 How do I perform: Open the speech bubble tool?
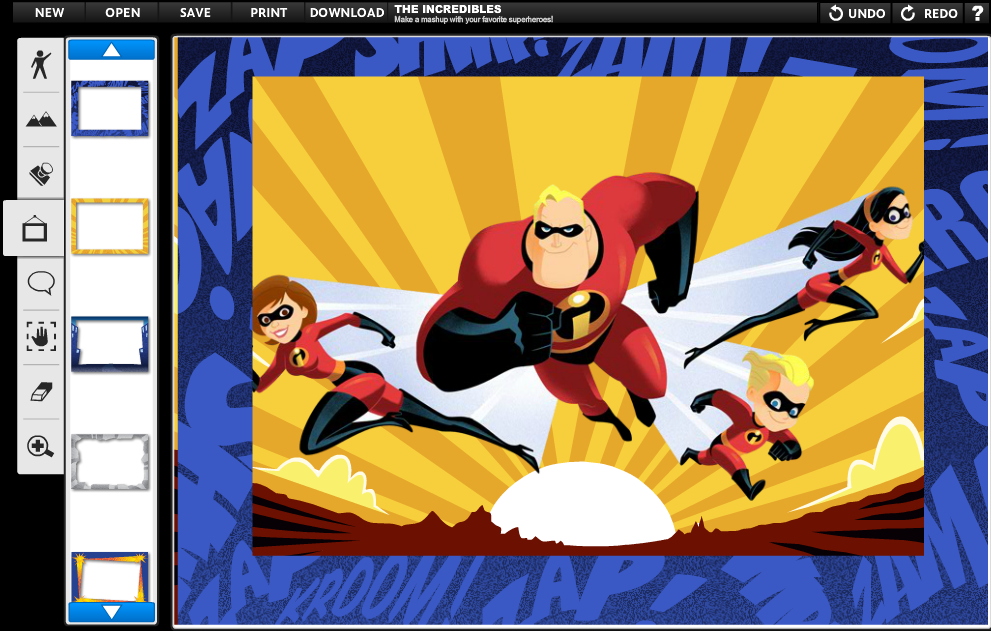pos(41,283)
